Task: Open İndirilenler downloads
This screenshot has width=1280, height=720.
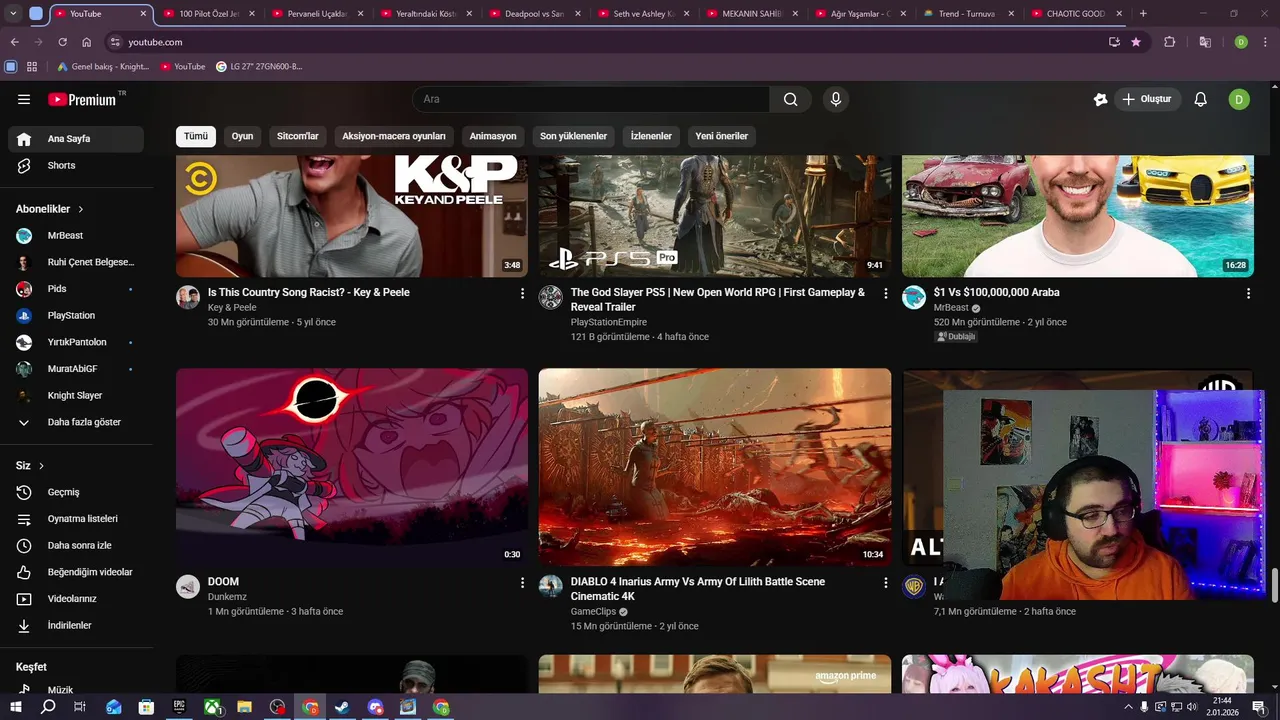Action: (76, 625)
